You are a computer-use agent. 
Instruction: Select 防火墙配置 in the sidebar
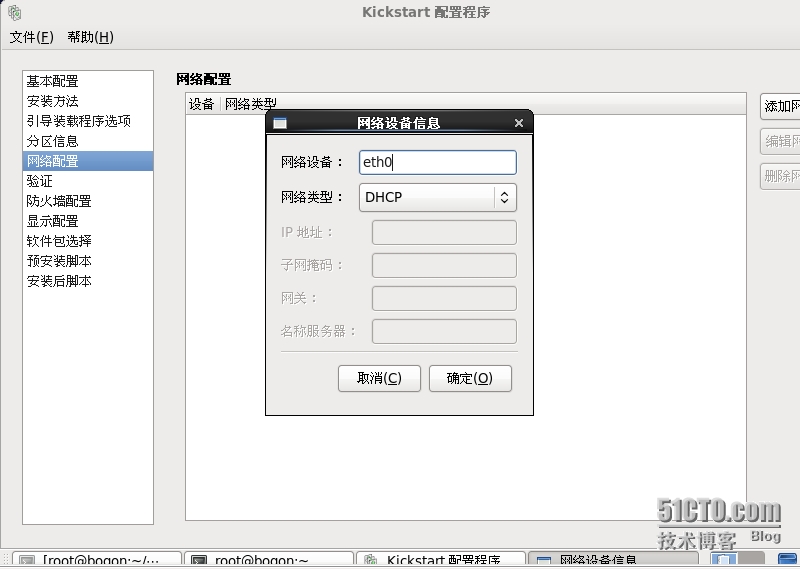(88, 201)
